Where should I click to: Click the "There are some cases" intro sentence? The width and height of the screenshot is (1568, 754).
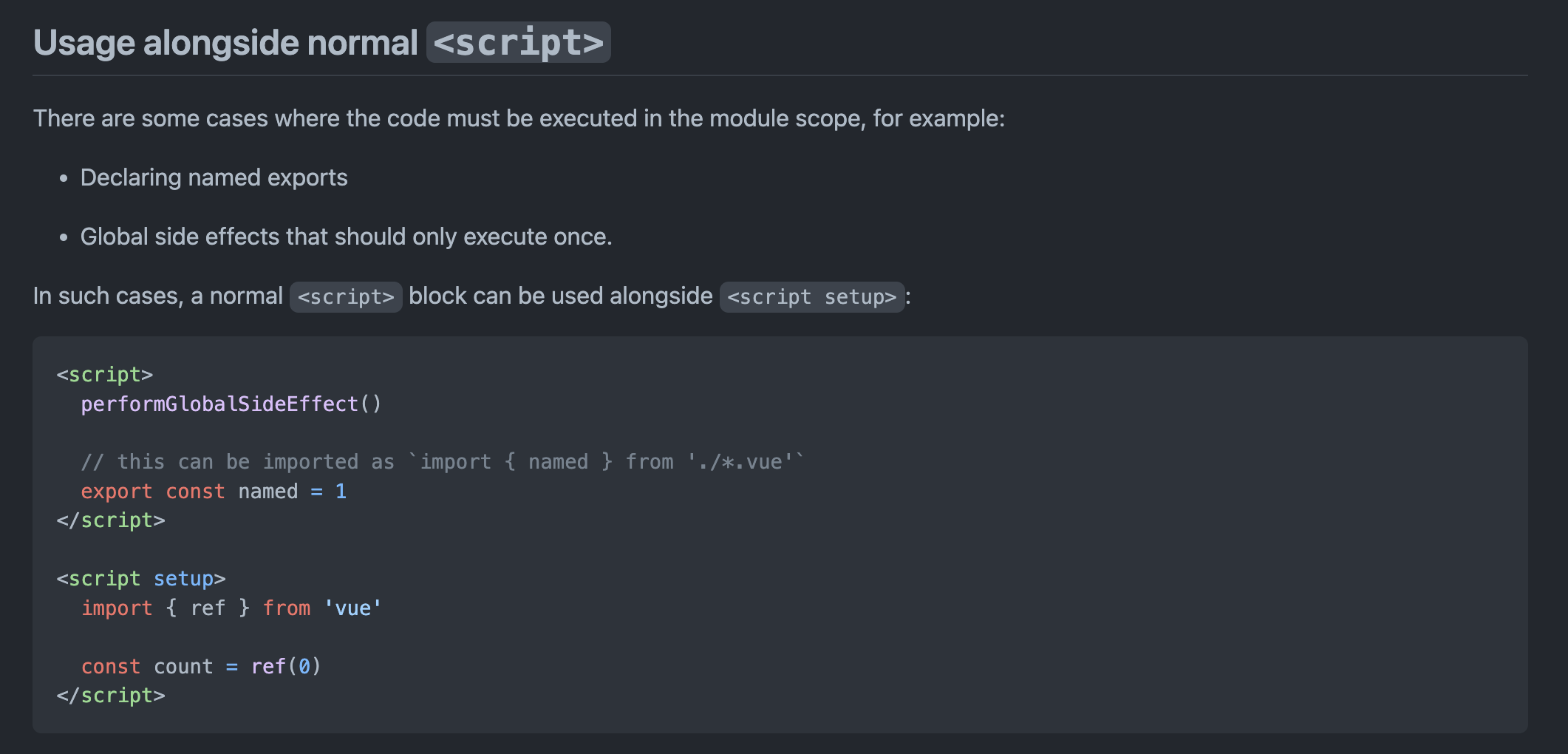519,118
